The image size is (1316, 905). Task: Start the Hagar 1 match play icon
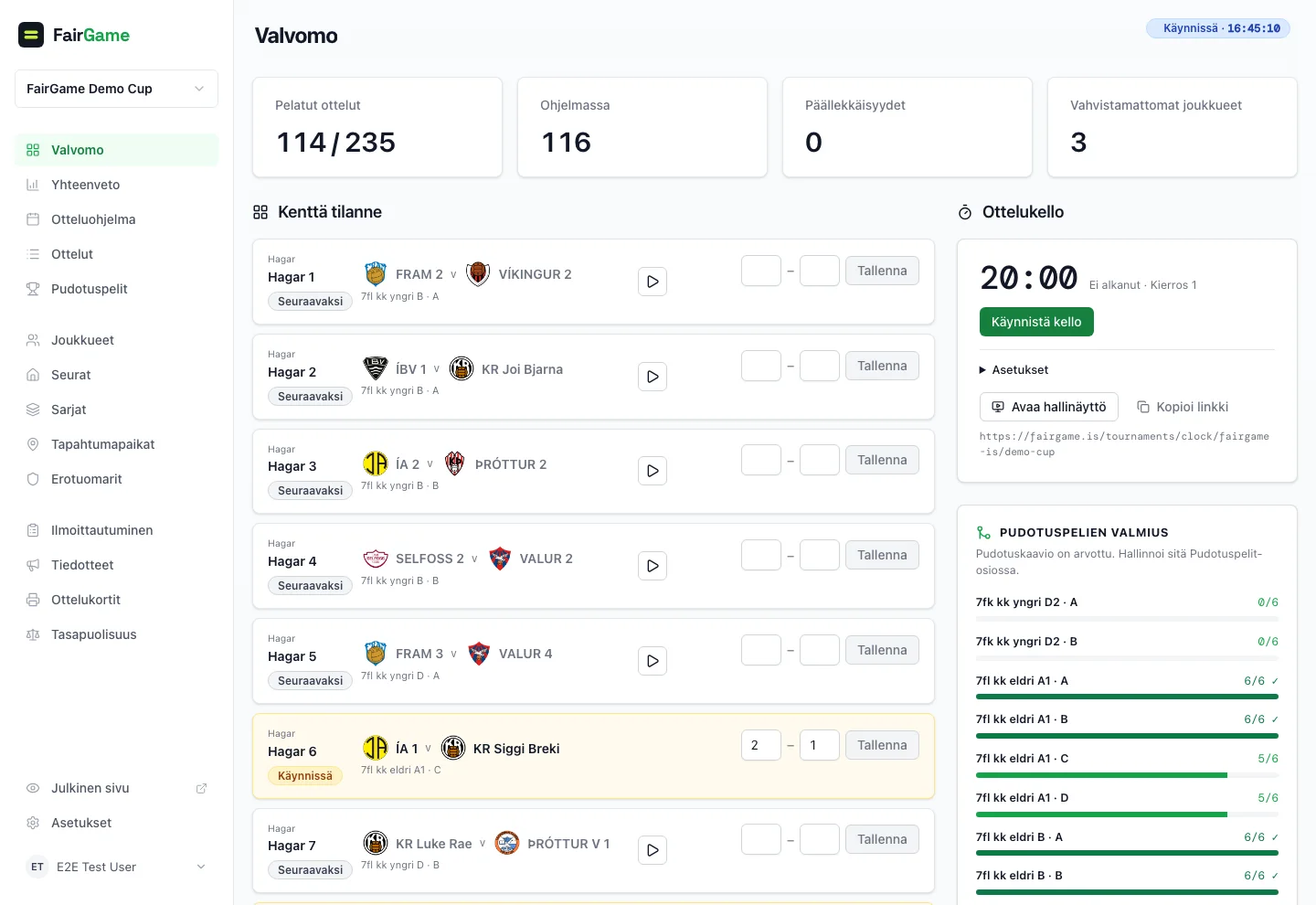[x=653, y=282]
